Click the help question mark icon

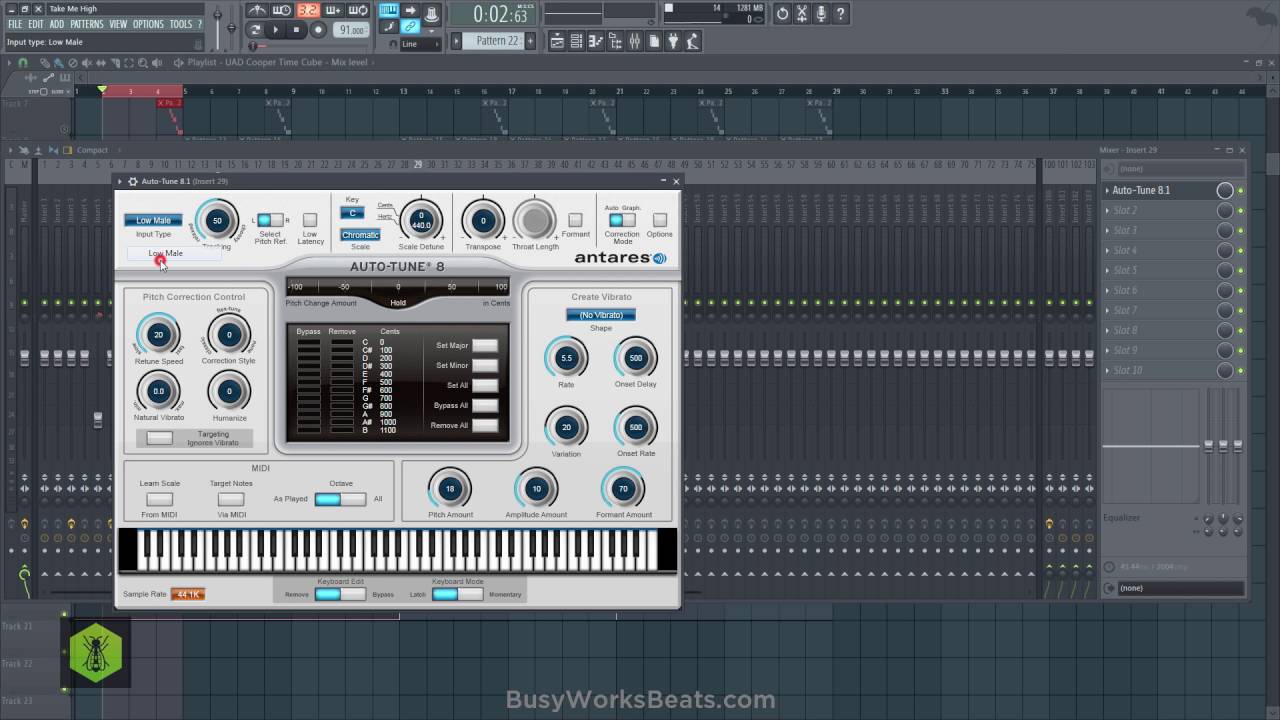click(841, 14)
